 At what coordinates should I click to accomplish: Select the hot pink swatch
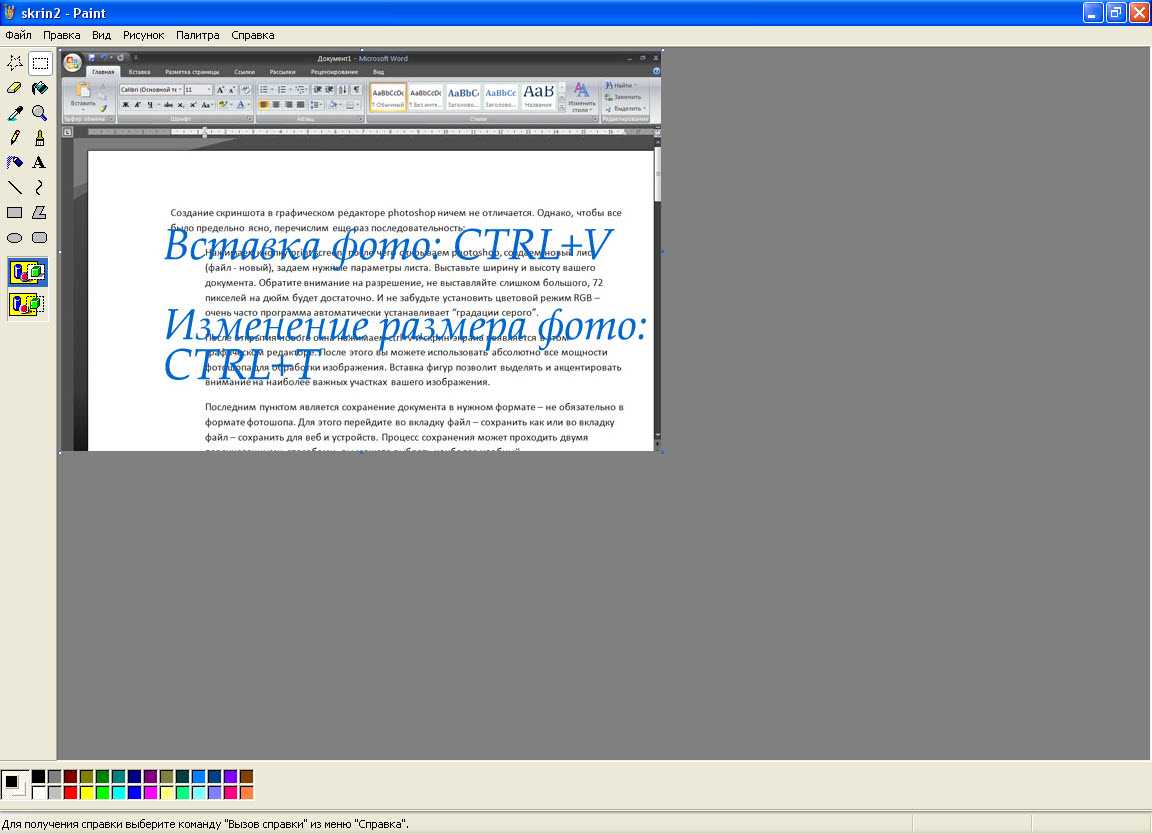pyautogui.click(x=231, y=793)
